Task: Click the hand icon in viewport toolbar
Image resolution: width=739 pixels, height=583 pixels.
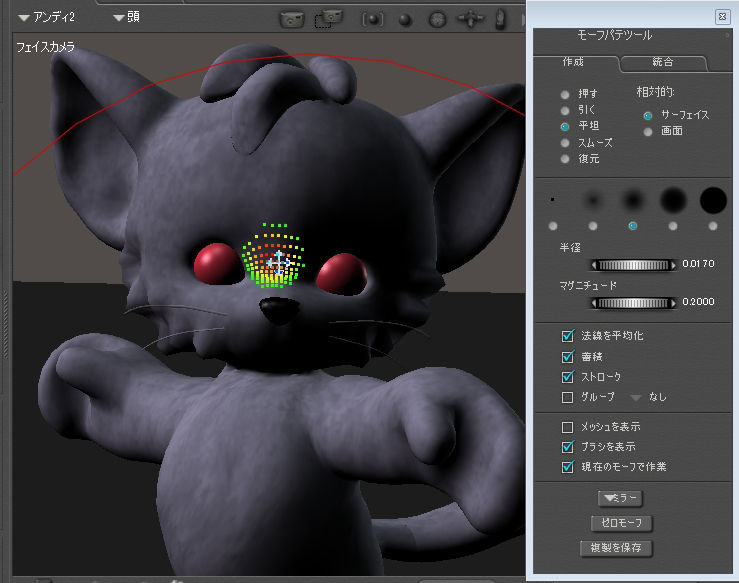Action: [x=501, y=19]
